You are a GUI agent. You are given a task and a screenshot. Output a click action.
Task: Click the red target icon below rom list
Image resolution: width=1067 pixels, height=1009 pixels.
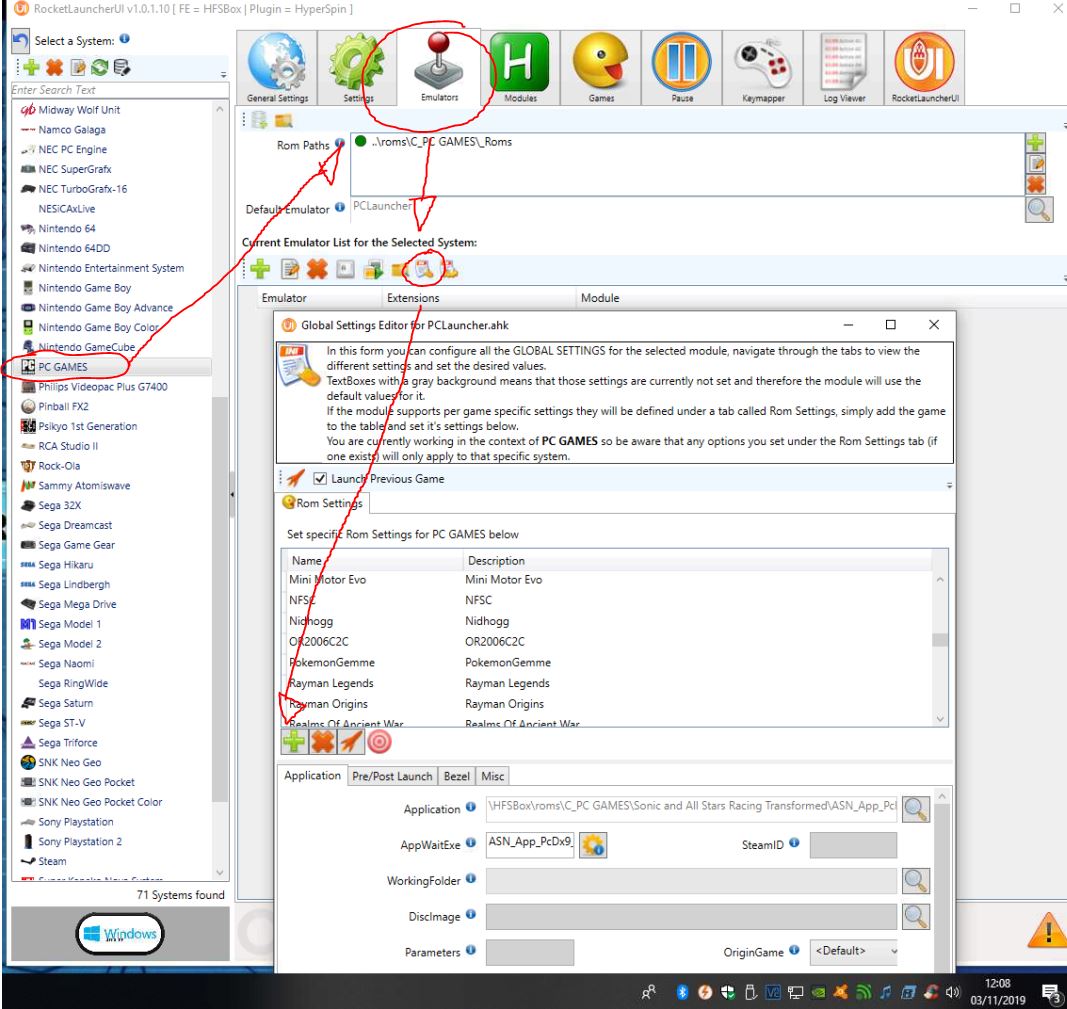click(379, 742)
